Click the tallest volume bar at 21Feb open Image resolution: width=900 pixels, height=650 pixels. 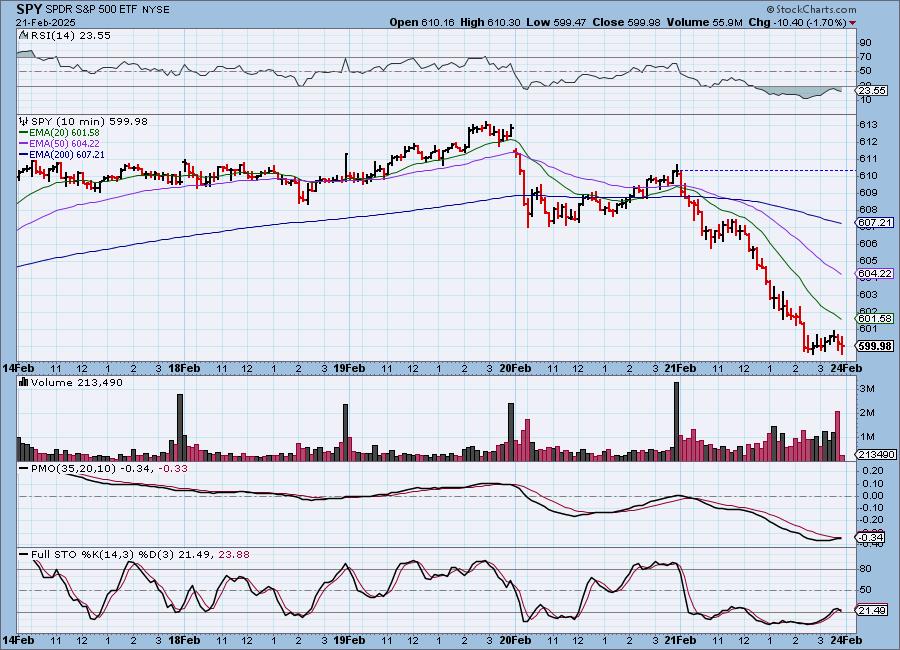[x=676, y=421]
